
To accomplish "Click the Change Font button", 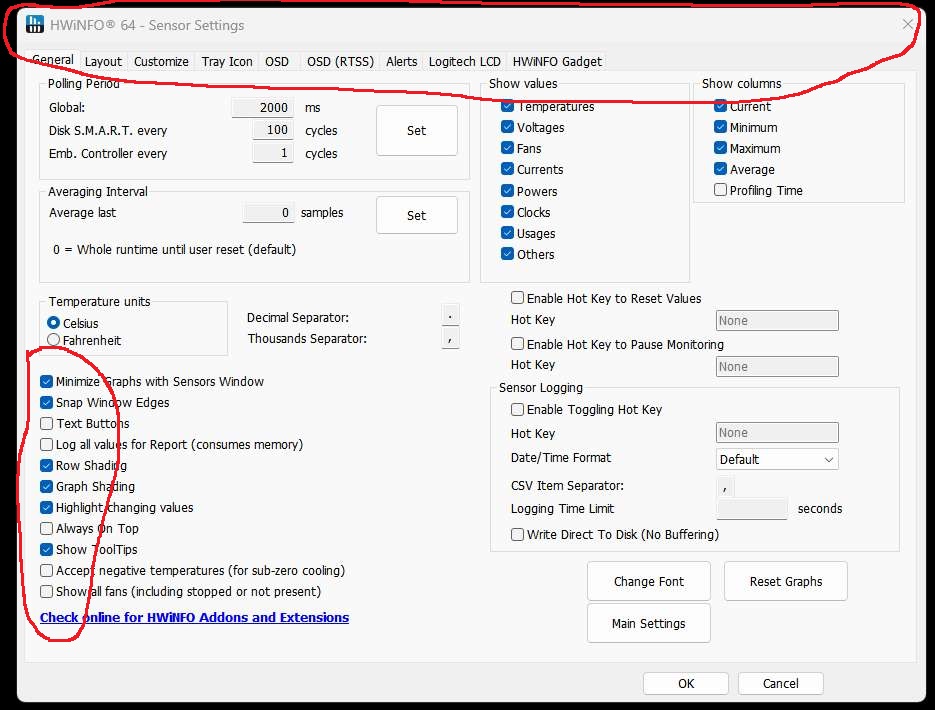I will (649, 581).
